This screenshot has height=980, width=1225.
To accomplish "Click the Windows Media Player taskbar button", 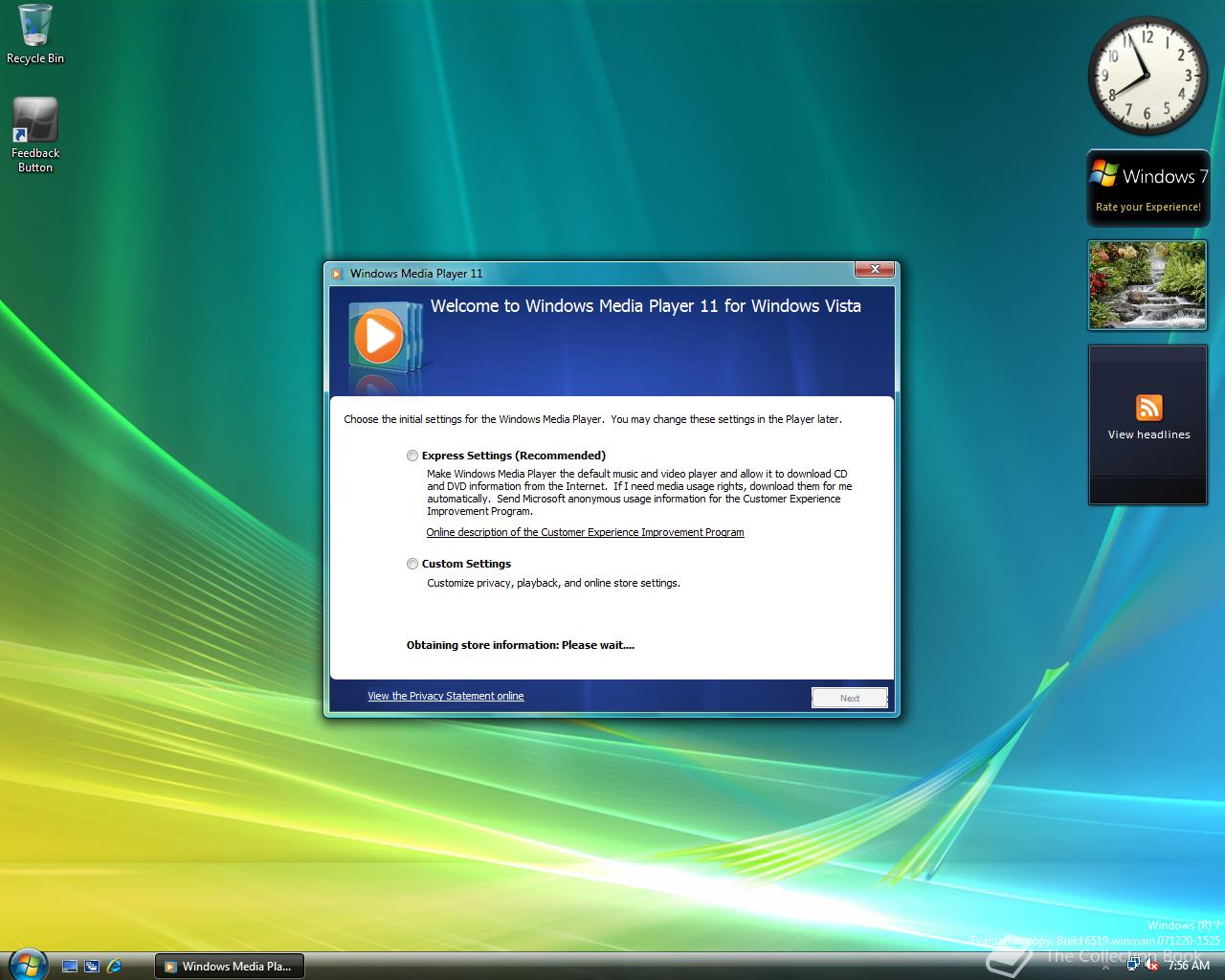I will pos(230,967).
